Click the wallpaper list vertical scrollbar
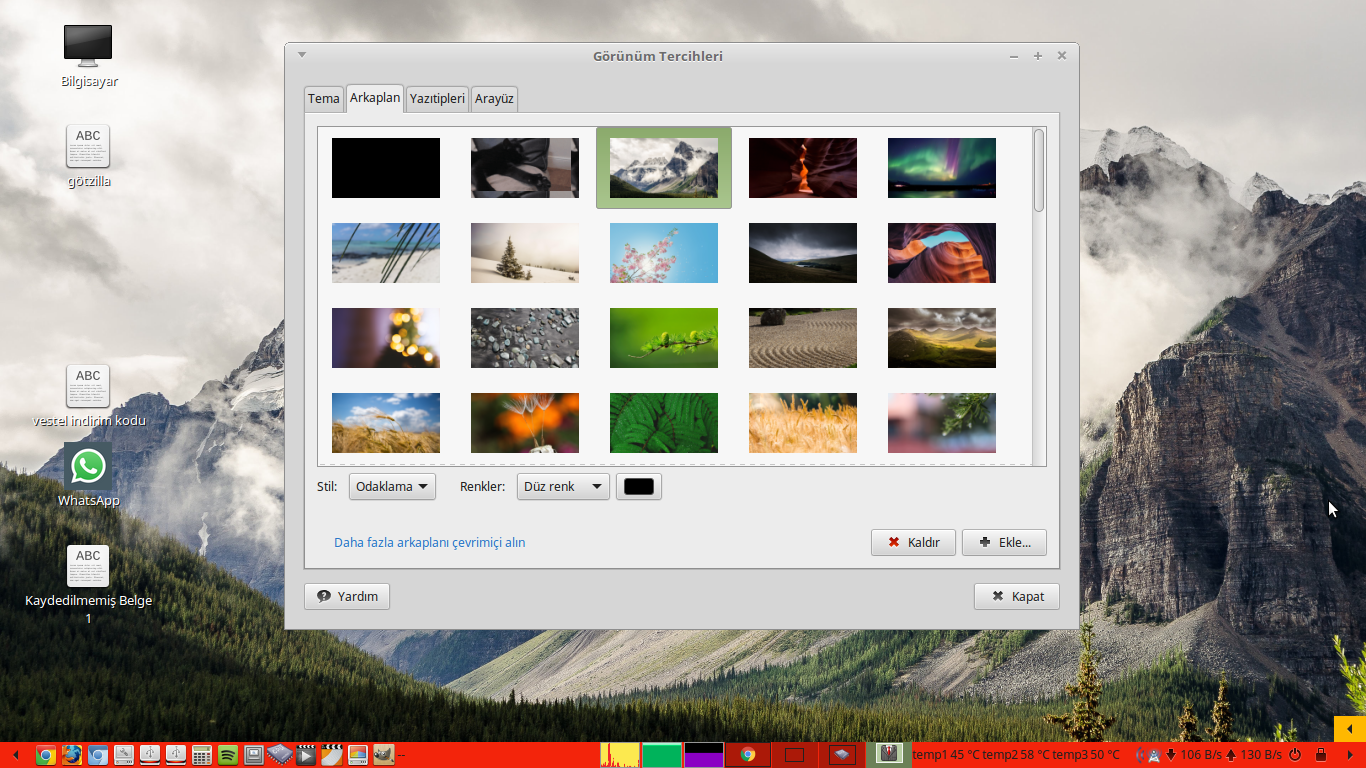This screenshot has height=768, width=1366. (x=1039, y=170)
